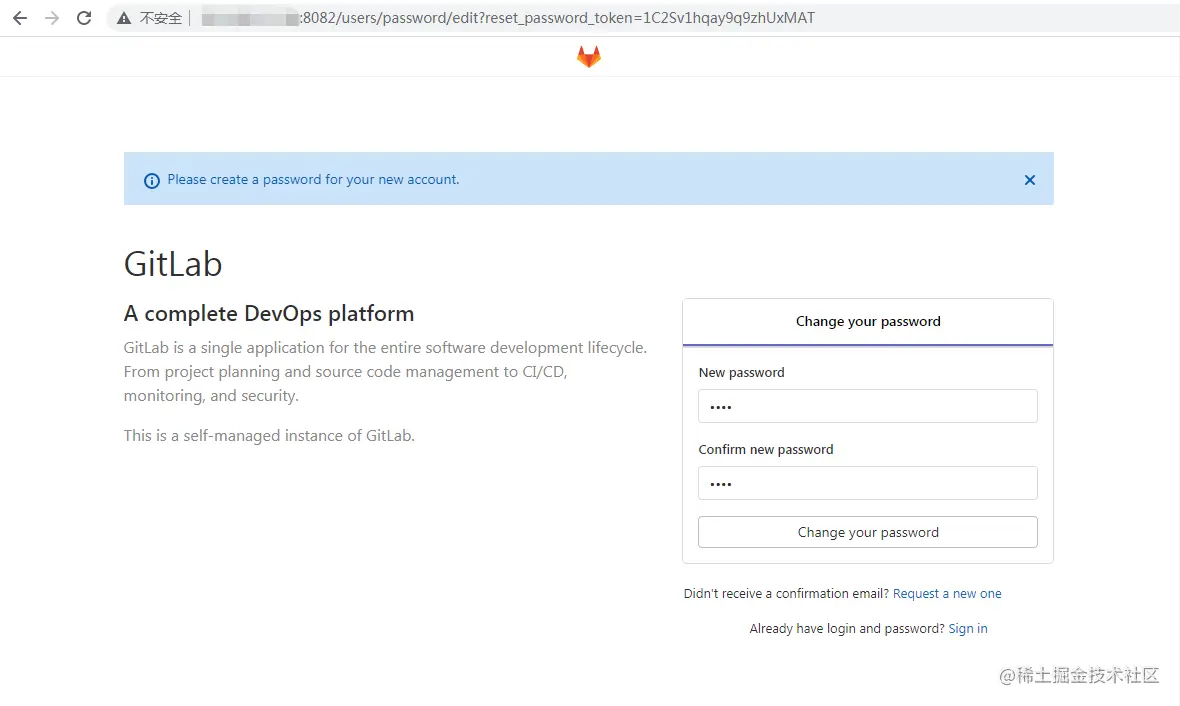Screen dimensions: 1180x706
Task: Click the Please create a password message
Action: tap(313, 180)
